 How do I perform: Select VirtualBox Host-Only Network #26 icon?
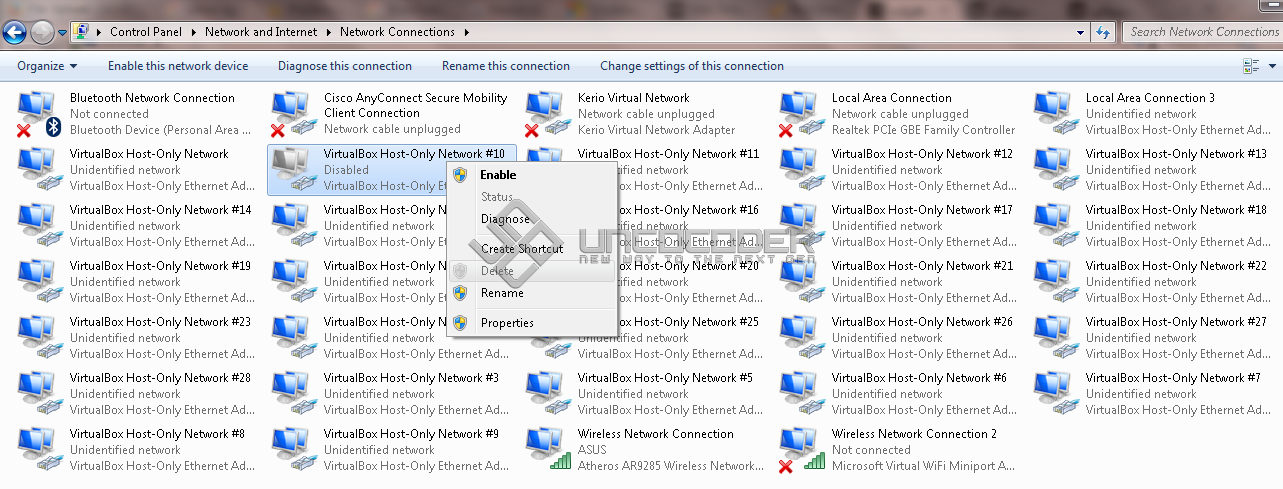tap(801, 338)
